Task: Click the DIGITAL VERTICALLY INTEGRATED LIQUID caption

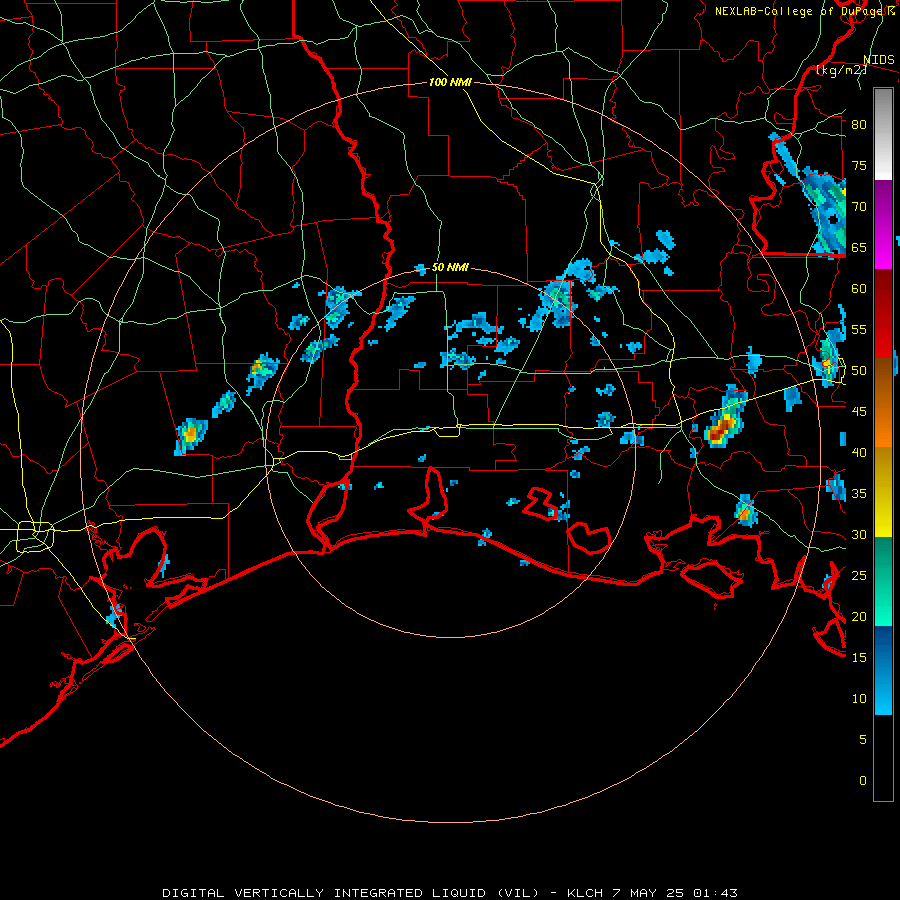Action: click(350, 893)
